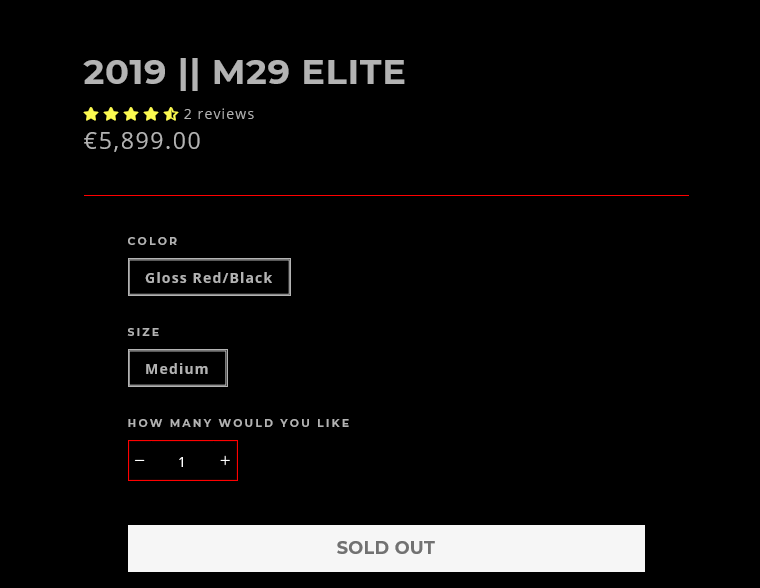Focus the quantity number field
Screen dimensions: 760x588
click(182, 461)
